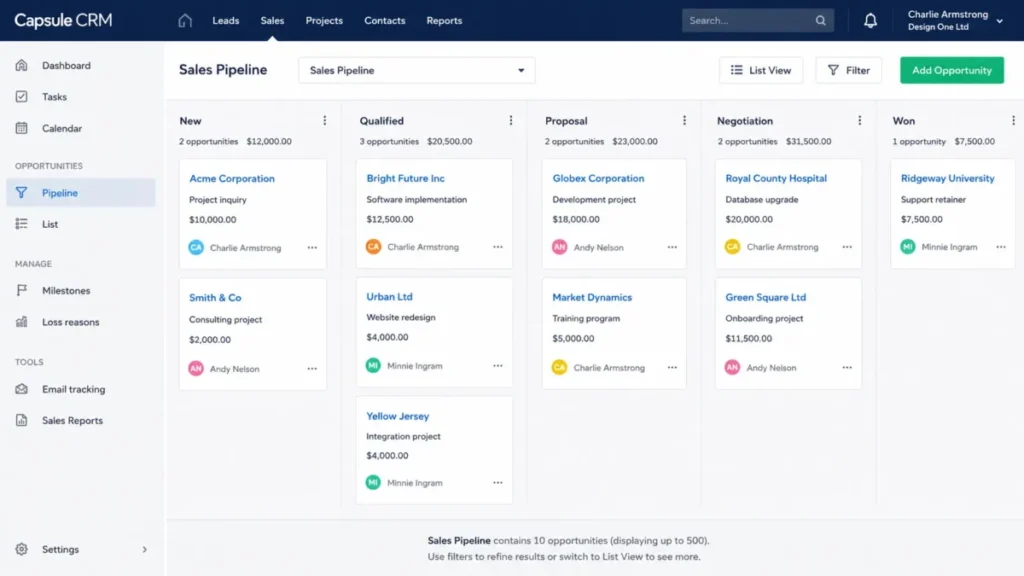Open the Green Square Ltd opportunity

765,297
